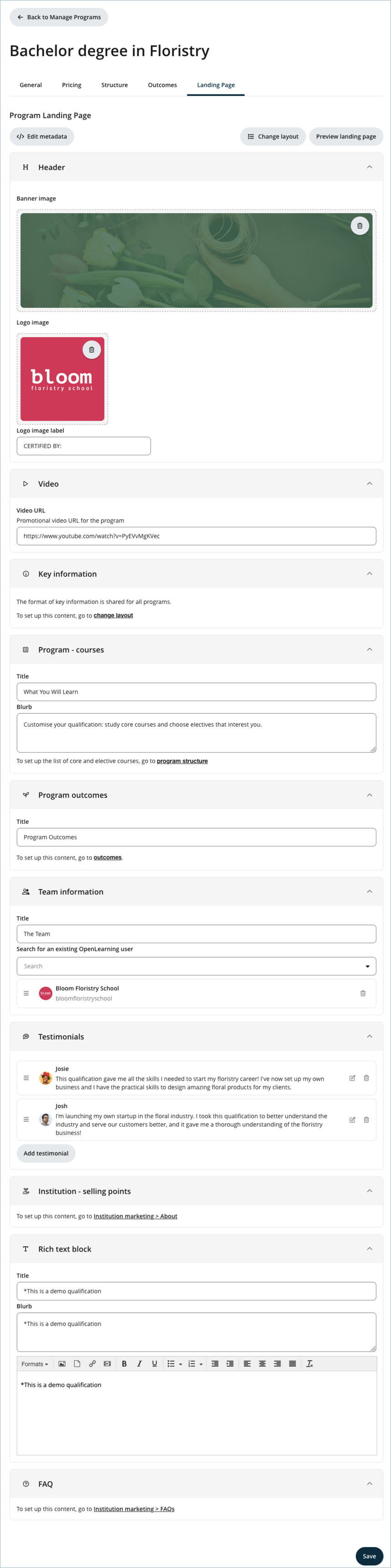Follow the program structure link
The height and width of the screenshot is (1568, 391).
click(182, 761)
